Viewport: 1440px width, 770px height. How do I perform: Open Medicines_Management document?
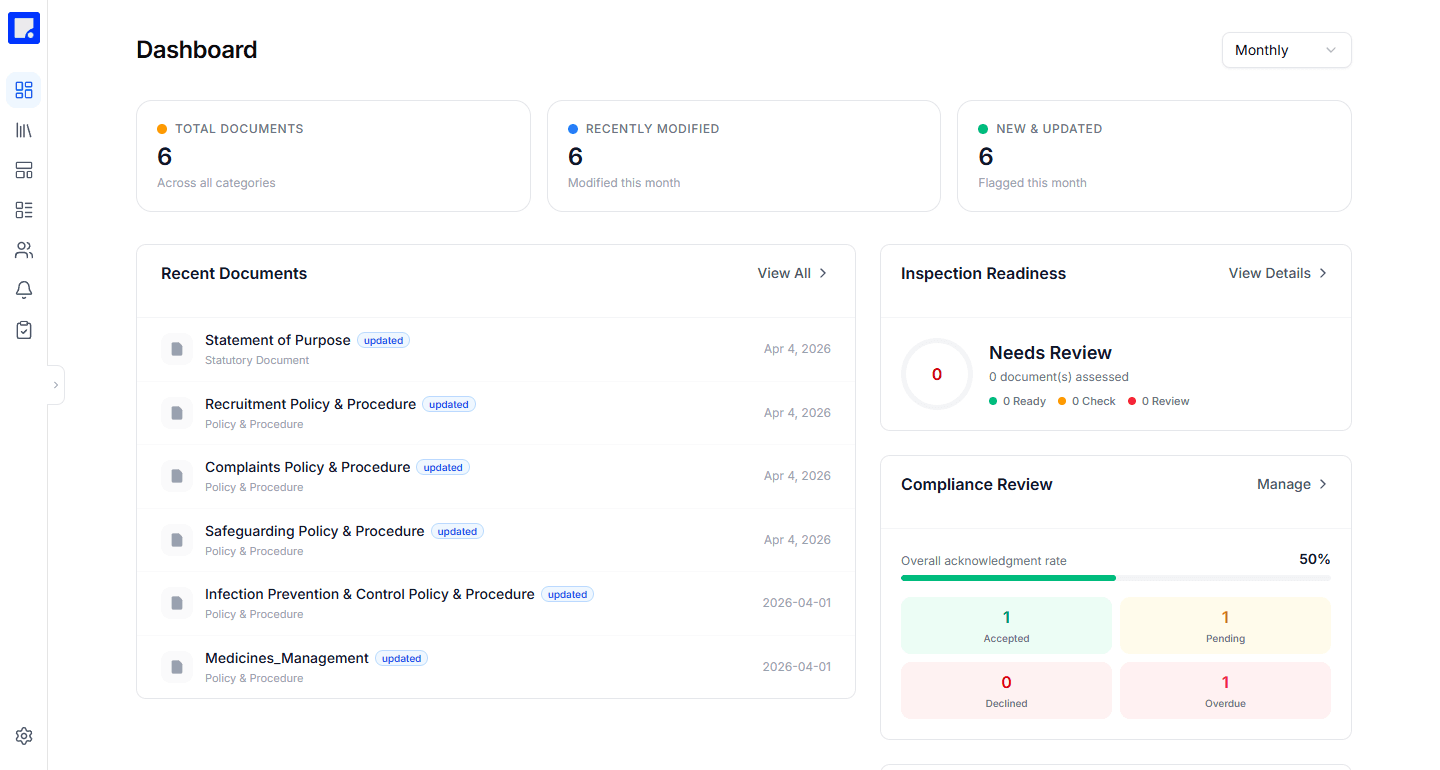point(496,667)
